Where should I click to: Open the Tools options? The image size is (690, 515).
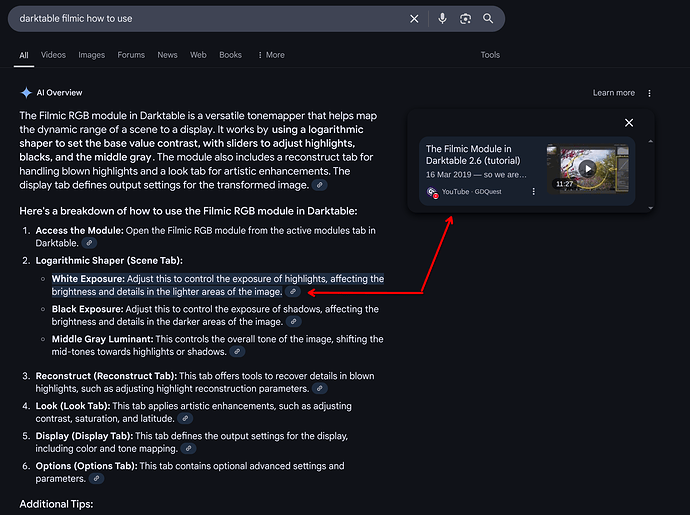coord(490,55)
